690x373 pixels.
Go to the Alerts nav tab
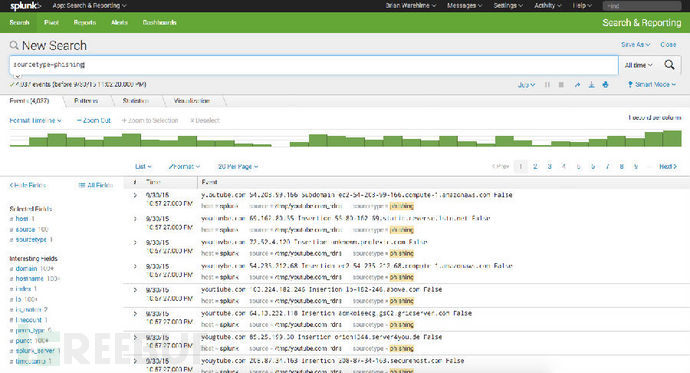[x=119, y=22]
